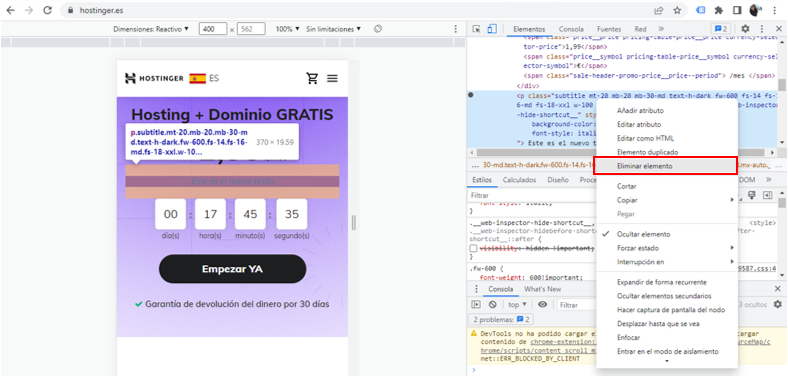The width and height of the screenshot is (788, 376).
Task: Activate the inspect element picker tool
Action: coord(476,29)
